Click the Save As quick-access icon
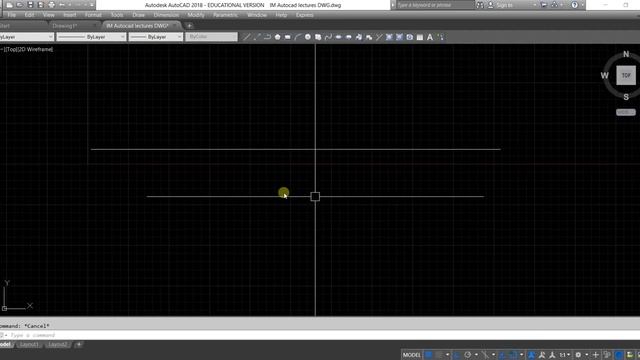 pos(40,5)
